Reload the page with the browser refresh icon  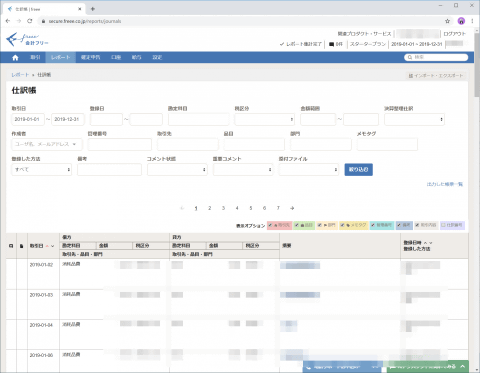click(x=30, y=21)
